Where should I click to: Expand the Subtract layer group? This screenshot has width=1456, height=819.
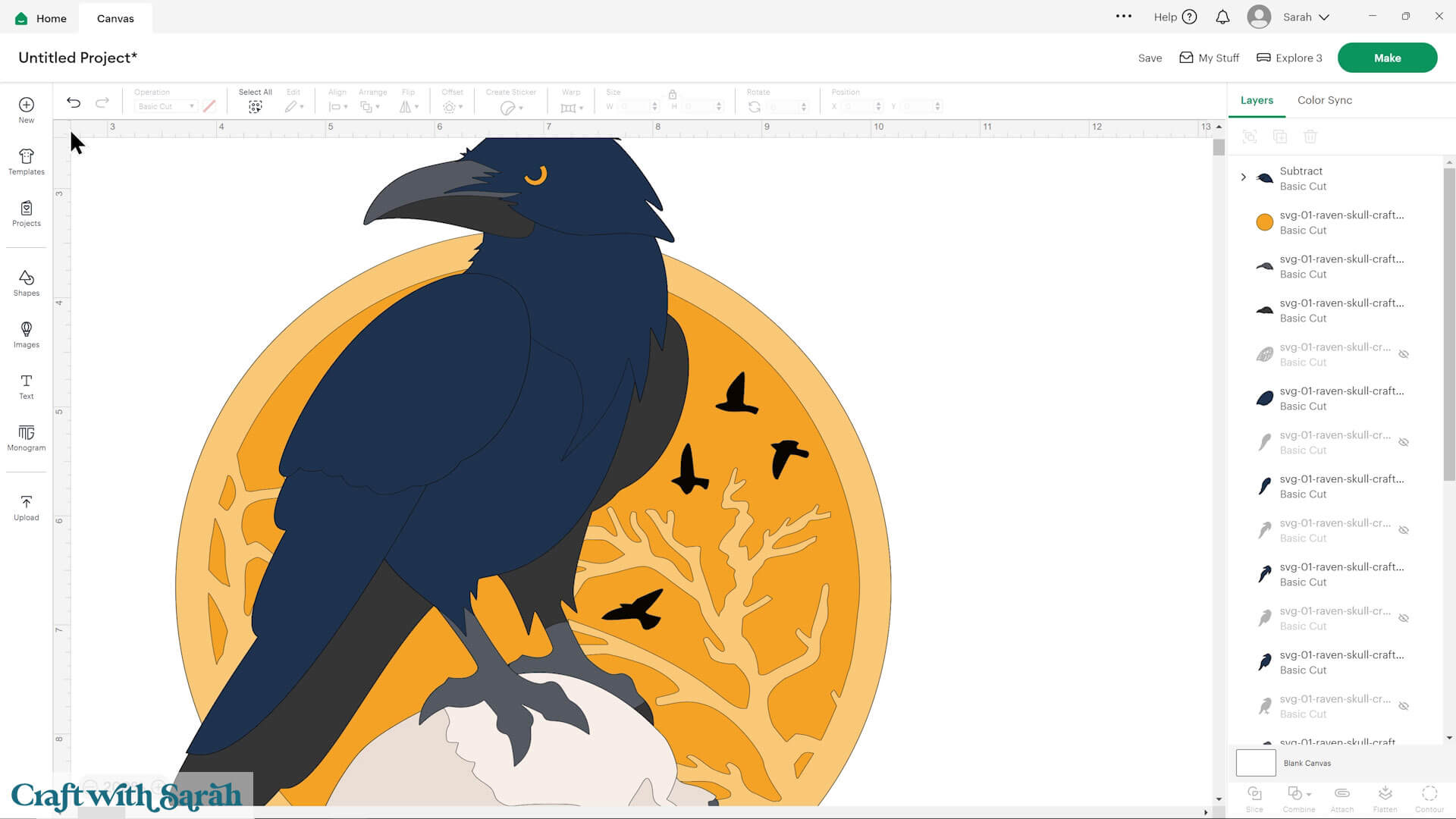[x=1243, y=177]
